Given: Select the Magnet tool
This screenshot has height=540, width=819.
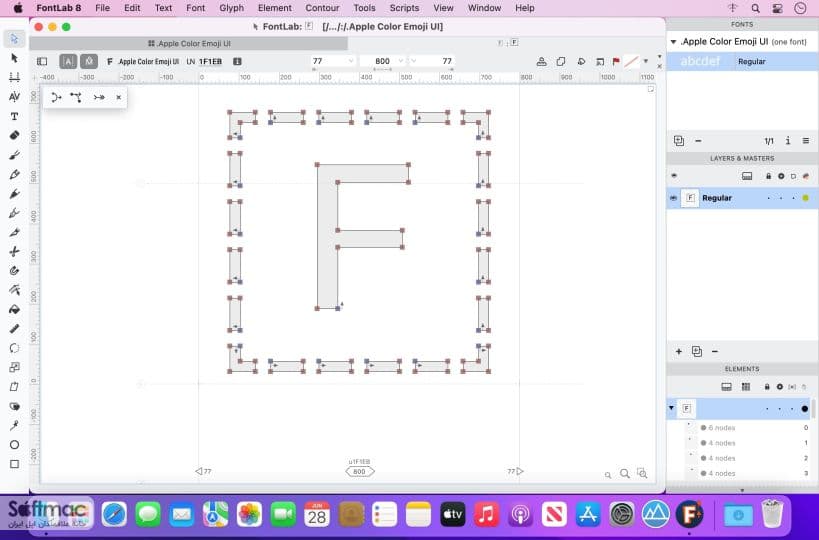Looking at the screenshot, I should tap(14, 271).
